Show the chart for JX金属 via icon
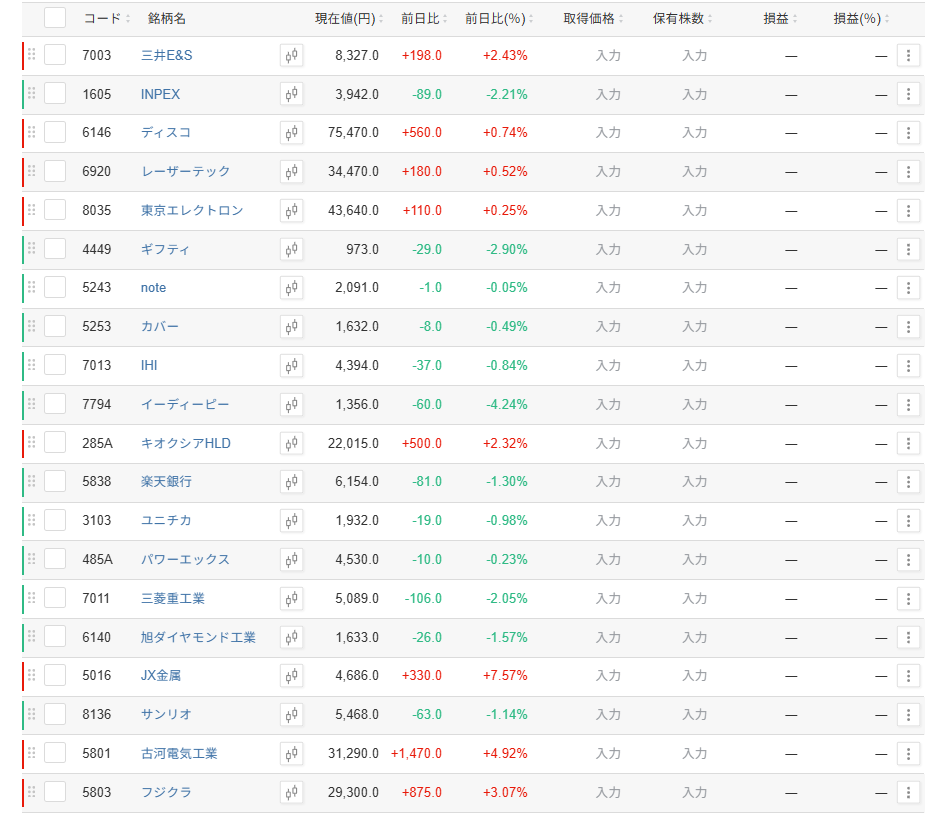 coord(291,676)
